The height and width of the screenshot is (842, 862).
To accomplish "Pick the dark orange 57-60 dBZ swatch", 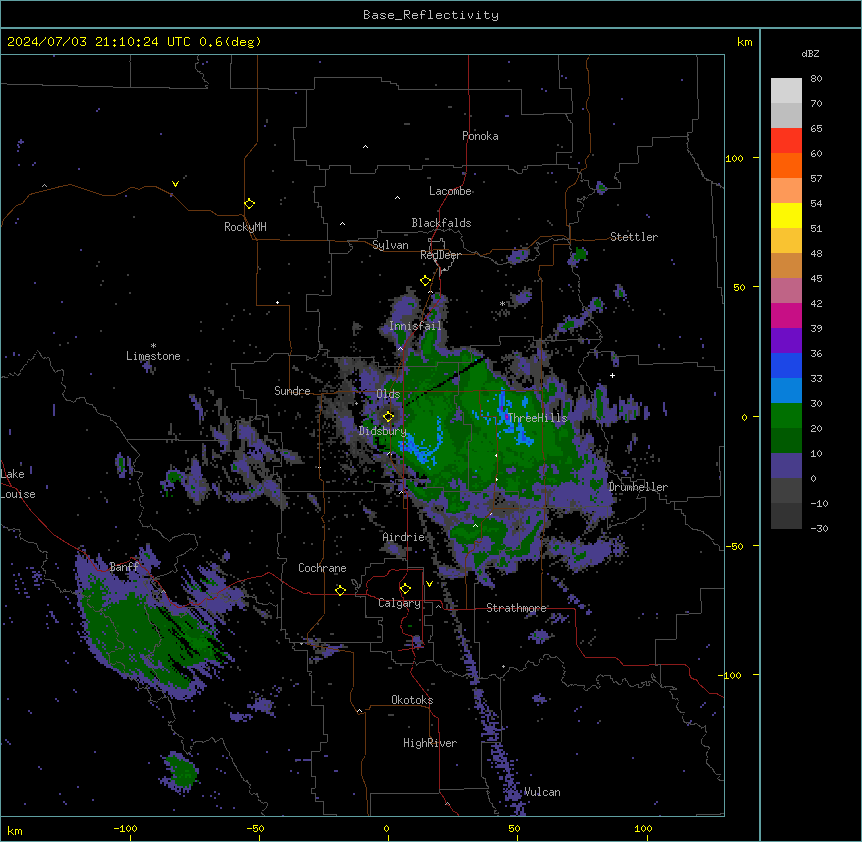I will click(x=786, y=165).
